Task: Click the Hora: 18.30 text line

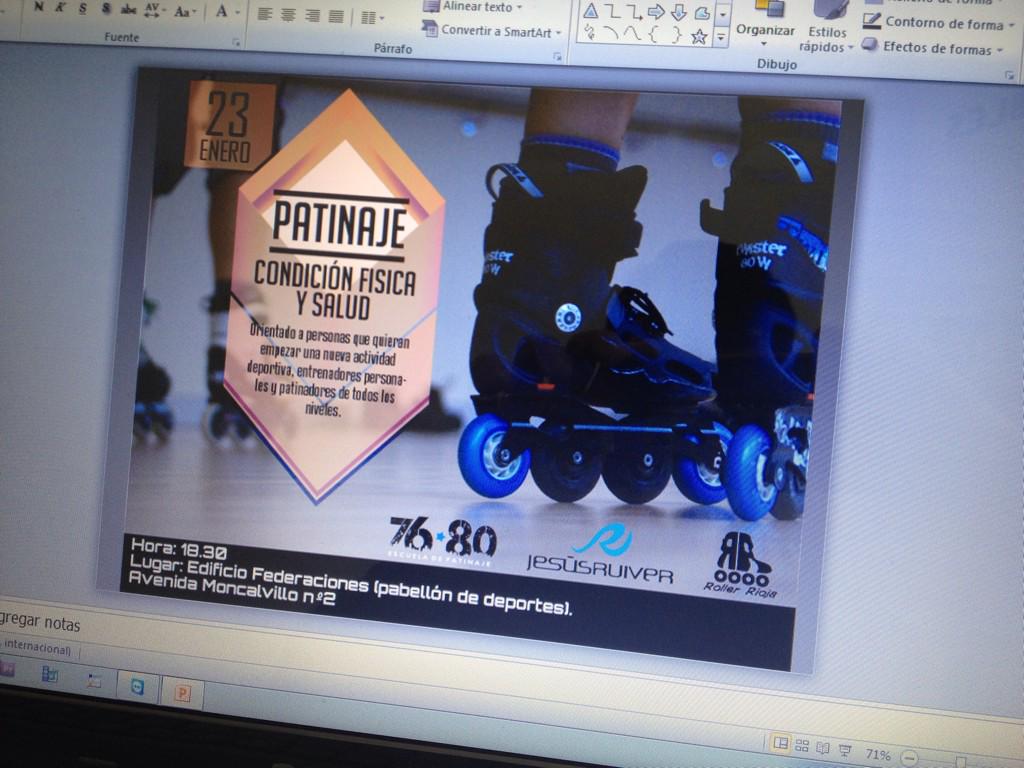Action: [x=178, y=549]
